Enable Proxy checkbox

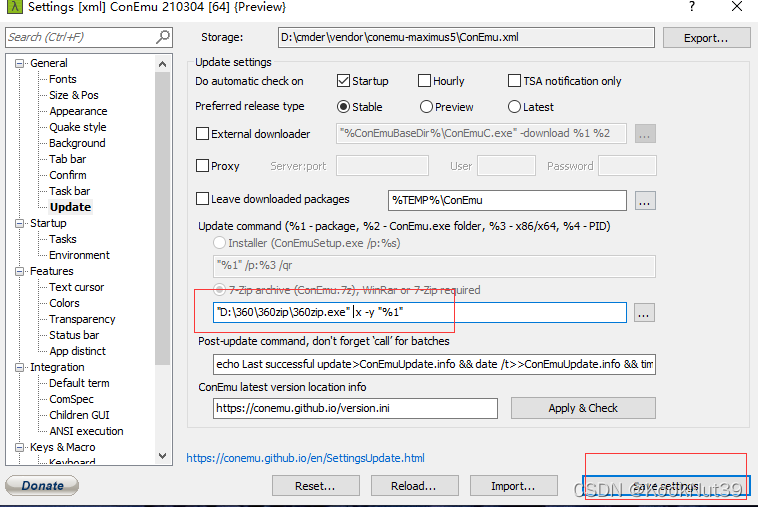[x=203, y=166]
